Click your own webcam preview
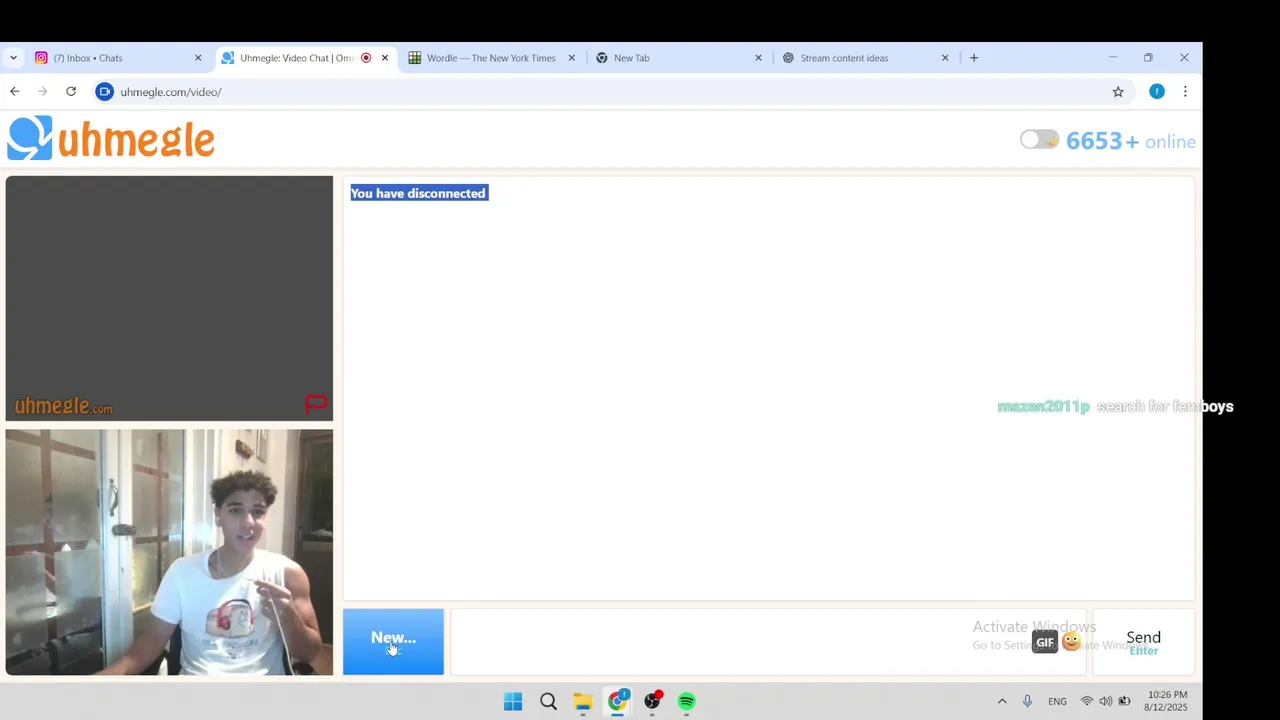 pos(169,553)
